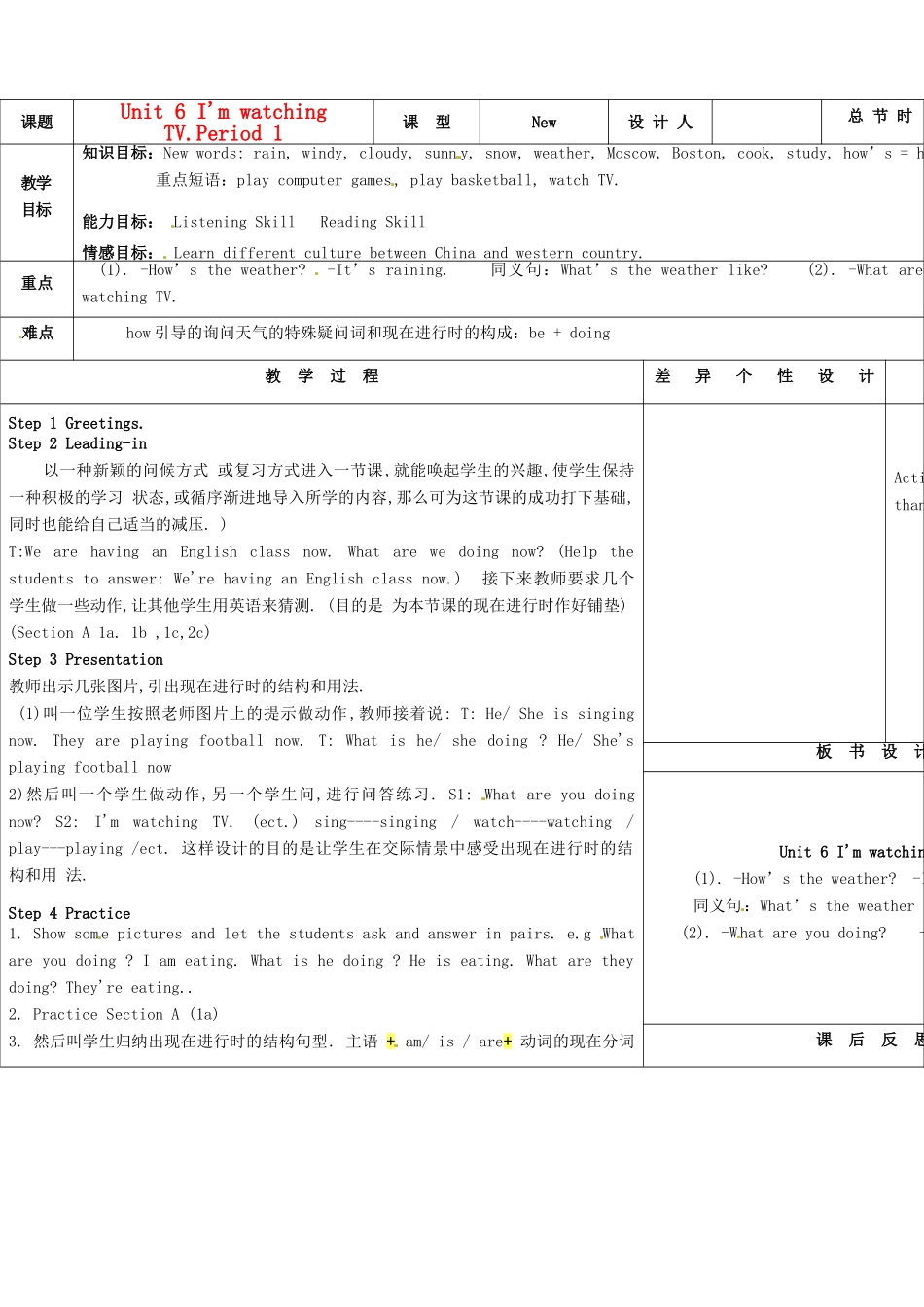Click the '差 异 个 性 设 计' heading
The height and width of the screenshot is (1307, 924).
(x=764, y=376)
